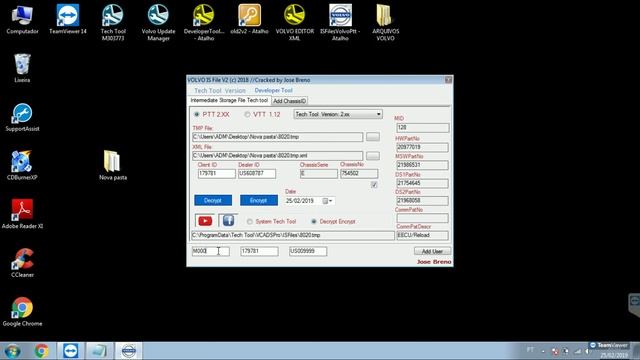640x360 pixels.
Task: Click the bottom M000 user input field
Action: (x=211, y=251)
